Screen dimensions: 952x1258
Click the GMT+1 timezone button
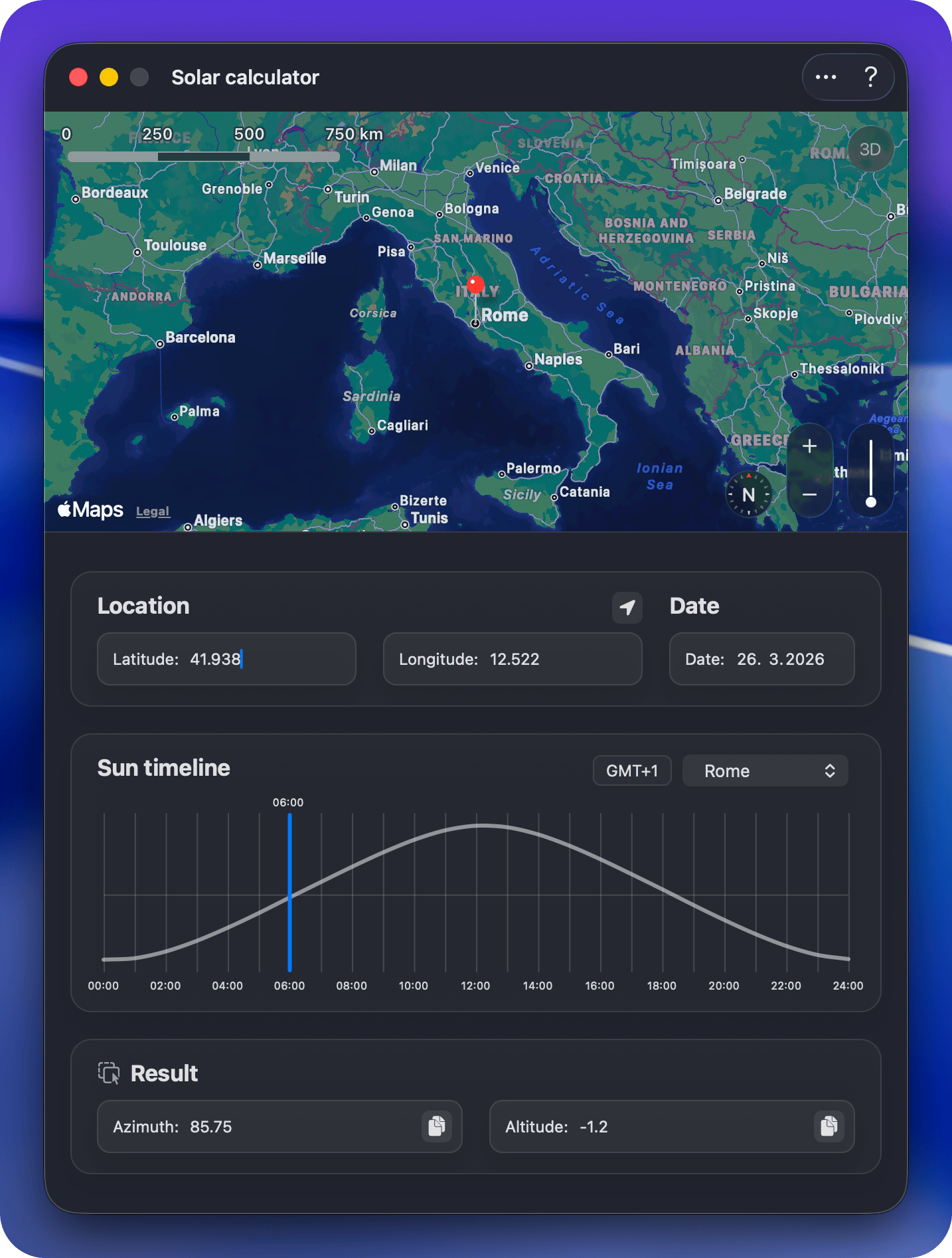tap(632, 770)
